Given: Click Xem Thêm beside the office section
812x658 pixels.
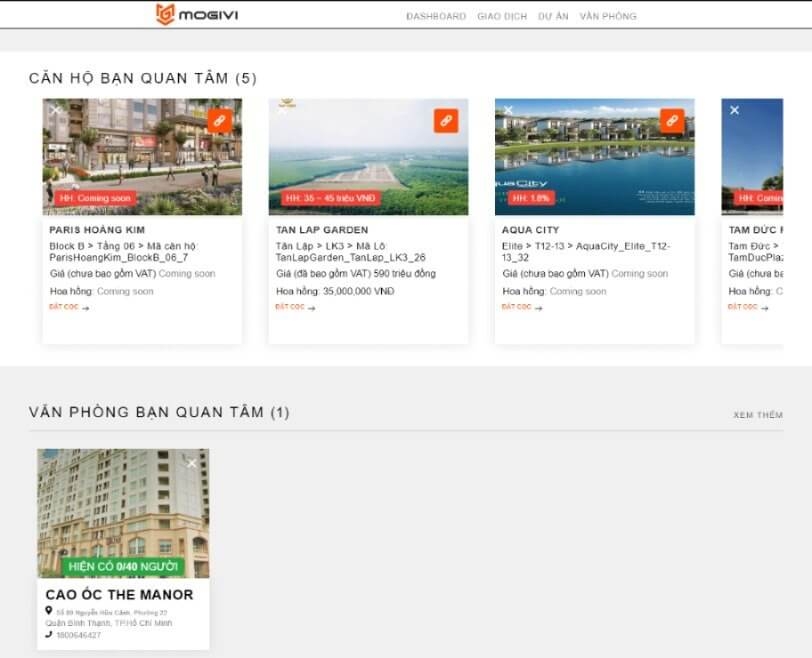Looking at the screenshot, I should (757, 415).
